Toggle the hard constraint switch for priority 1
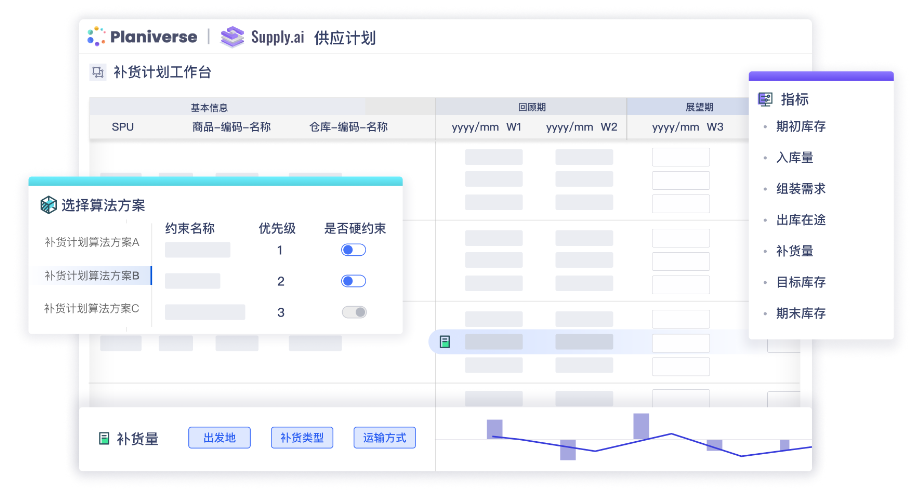The image size is (922, 499). click(353, 250)
